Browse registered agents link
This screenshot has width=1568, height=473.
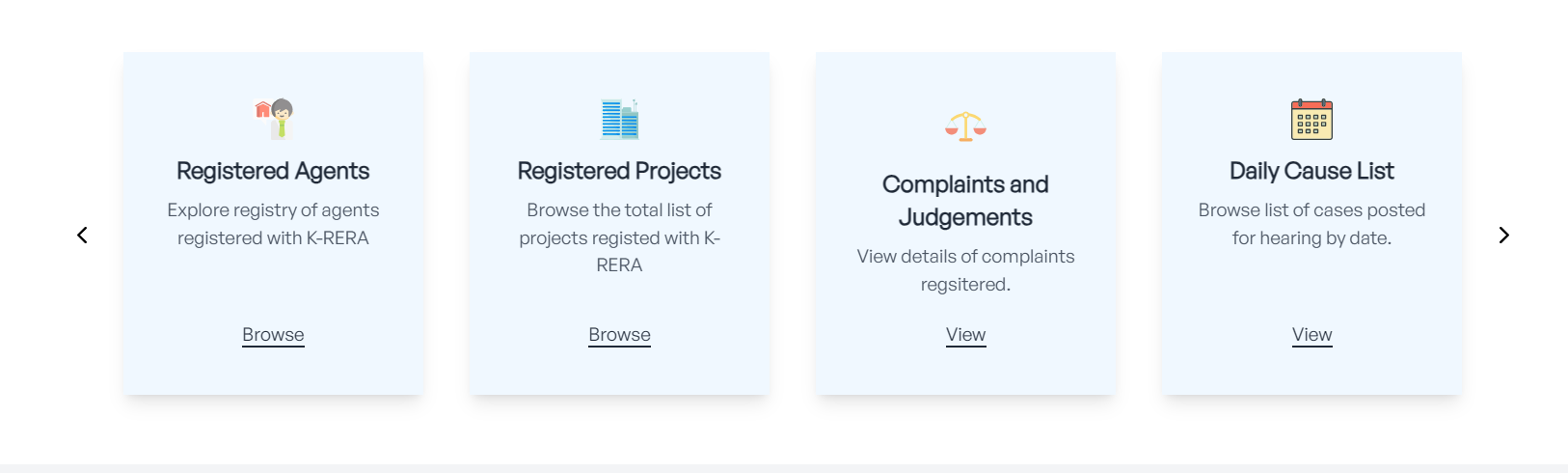[273, 335]
